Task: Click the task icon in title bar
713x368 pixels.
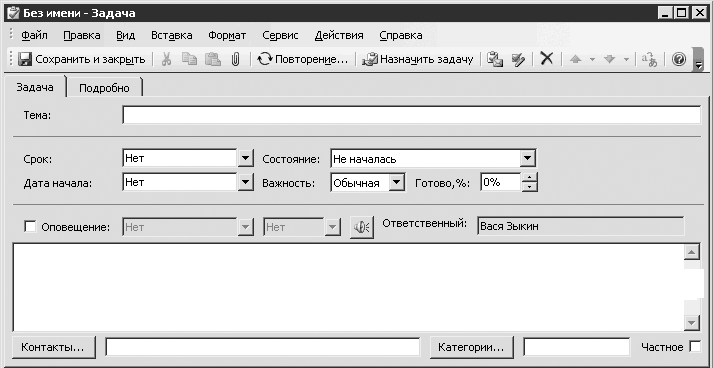Action: pyautogui.click(x=13, y=13)
